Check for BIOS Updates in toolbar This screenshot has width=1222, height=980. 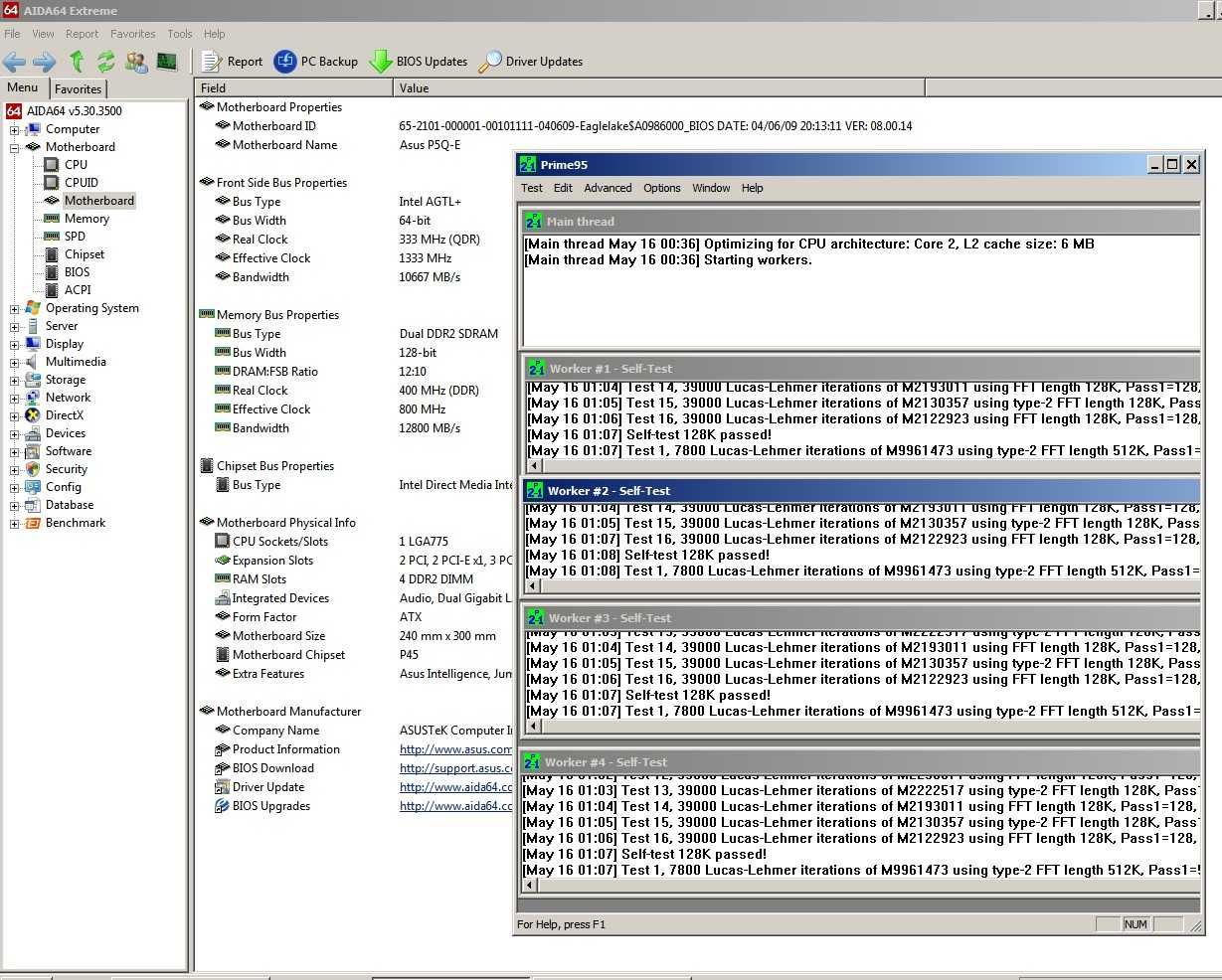click(419, 62)
